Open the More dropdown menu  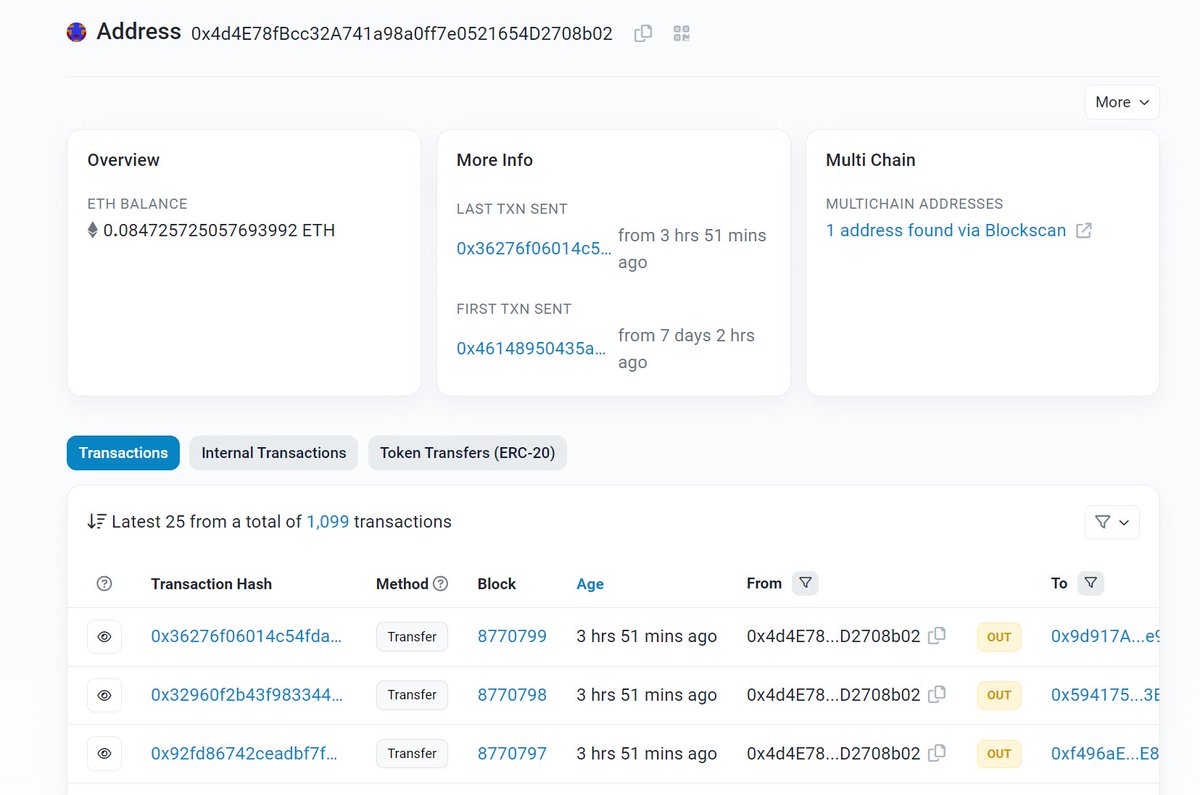1122,102
